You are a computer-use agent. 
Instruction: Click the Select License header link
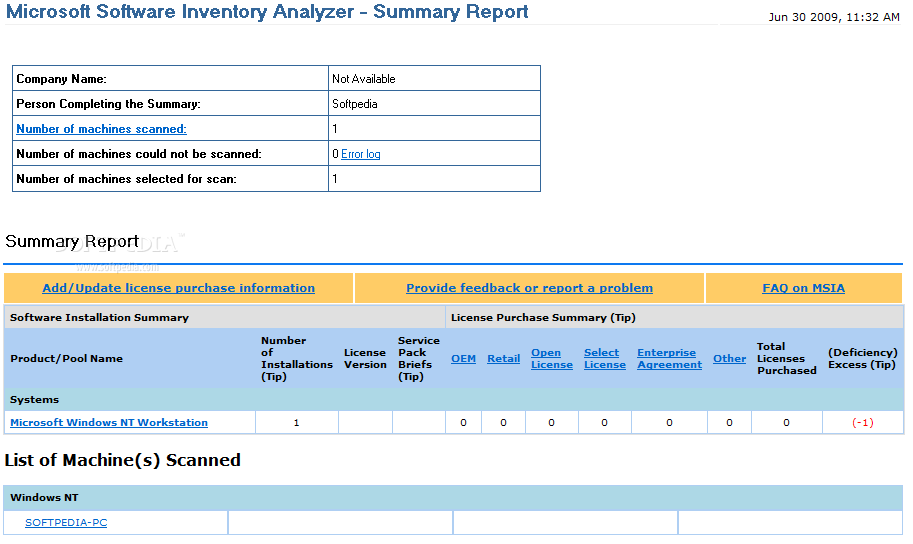pyautogui.click(x=604, y=358)
